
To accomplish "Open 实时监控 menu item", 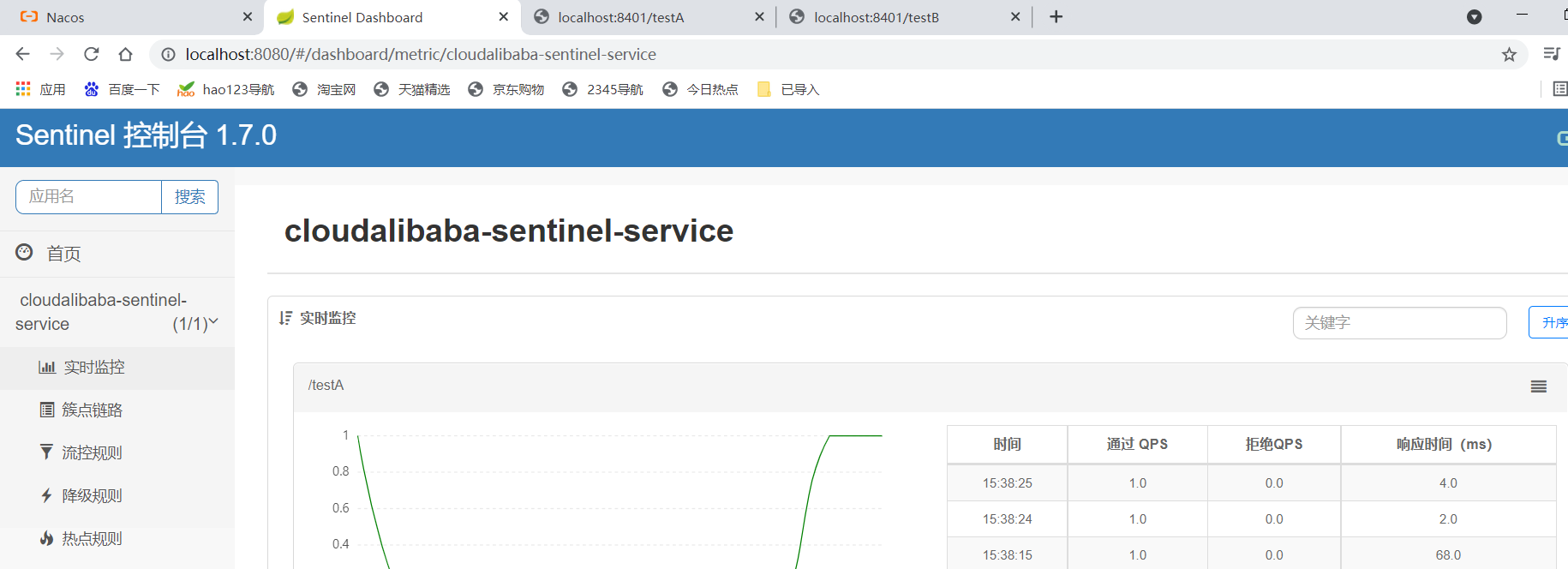I will pyautogui.click(x=117, y=368).
